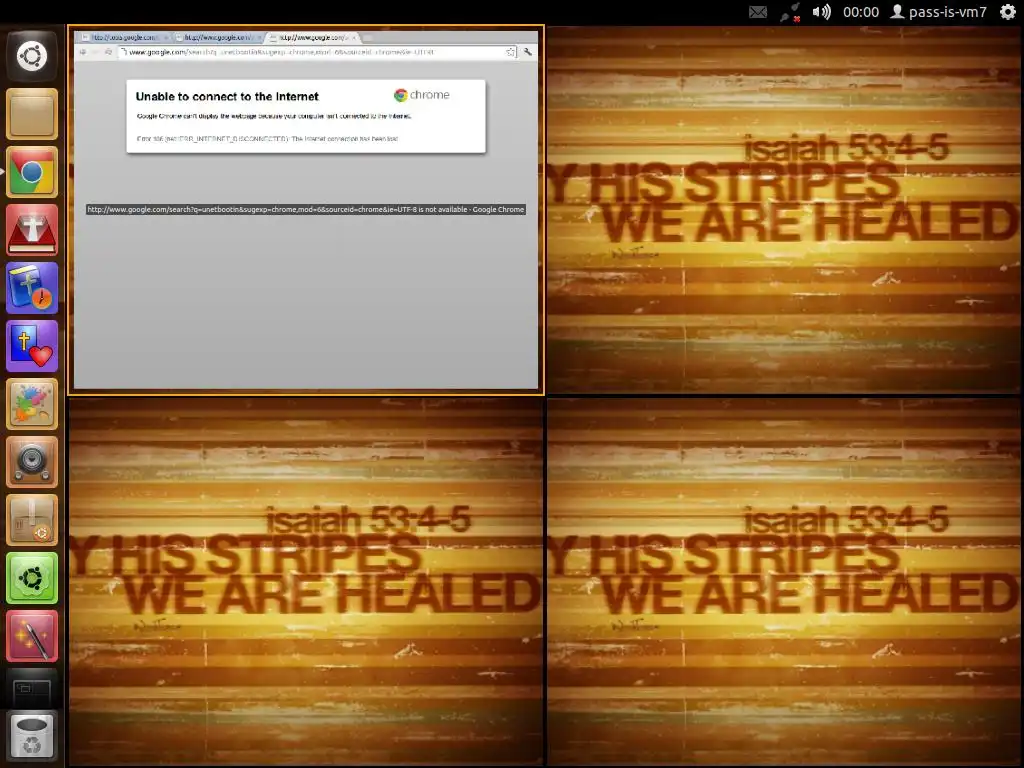Close the active third Chrome tab

click(x=354, y=38)
